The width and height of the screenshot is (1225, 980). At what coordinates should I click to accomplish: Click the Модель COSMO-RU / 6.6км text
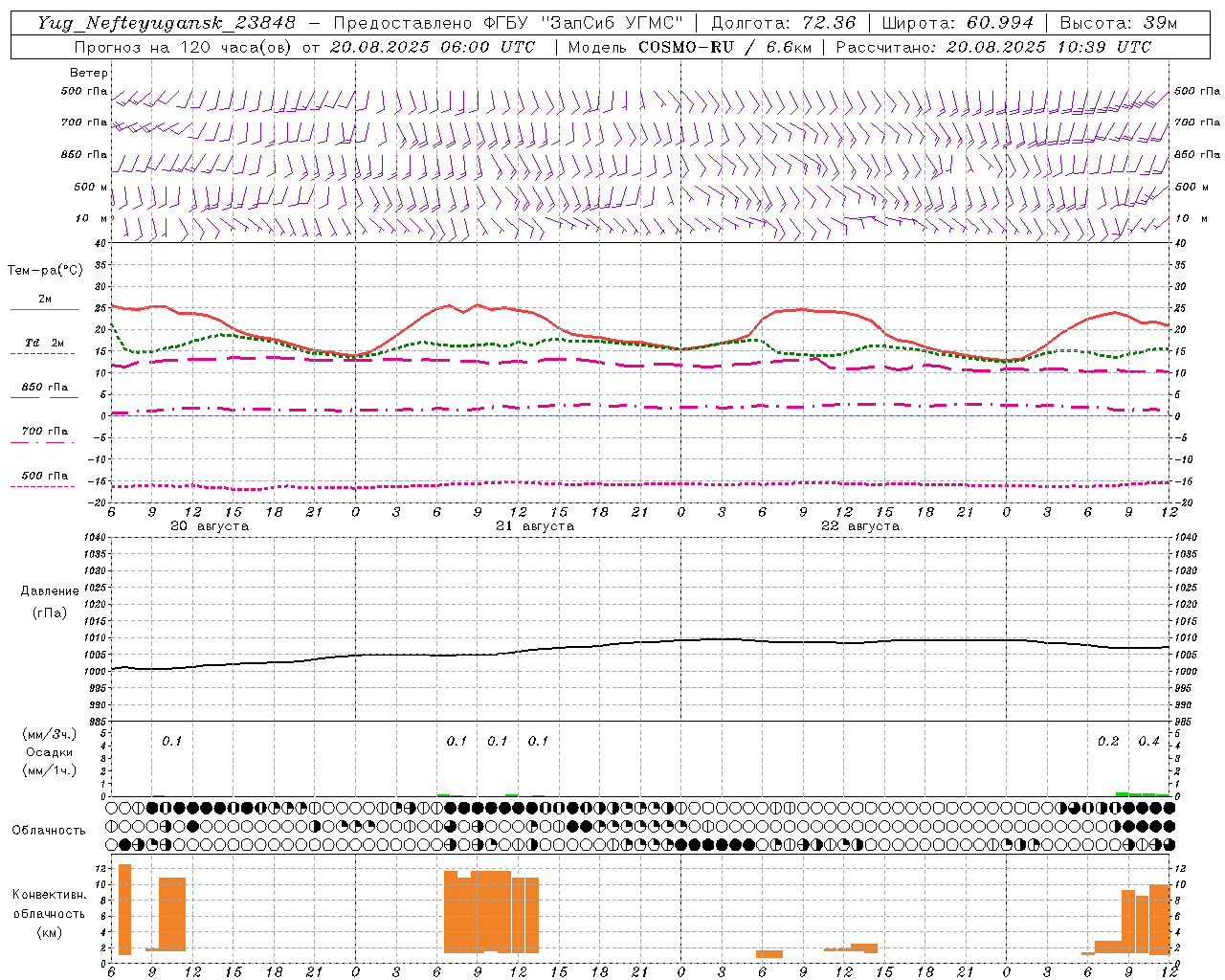tap(688, 47)
